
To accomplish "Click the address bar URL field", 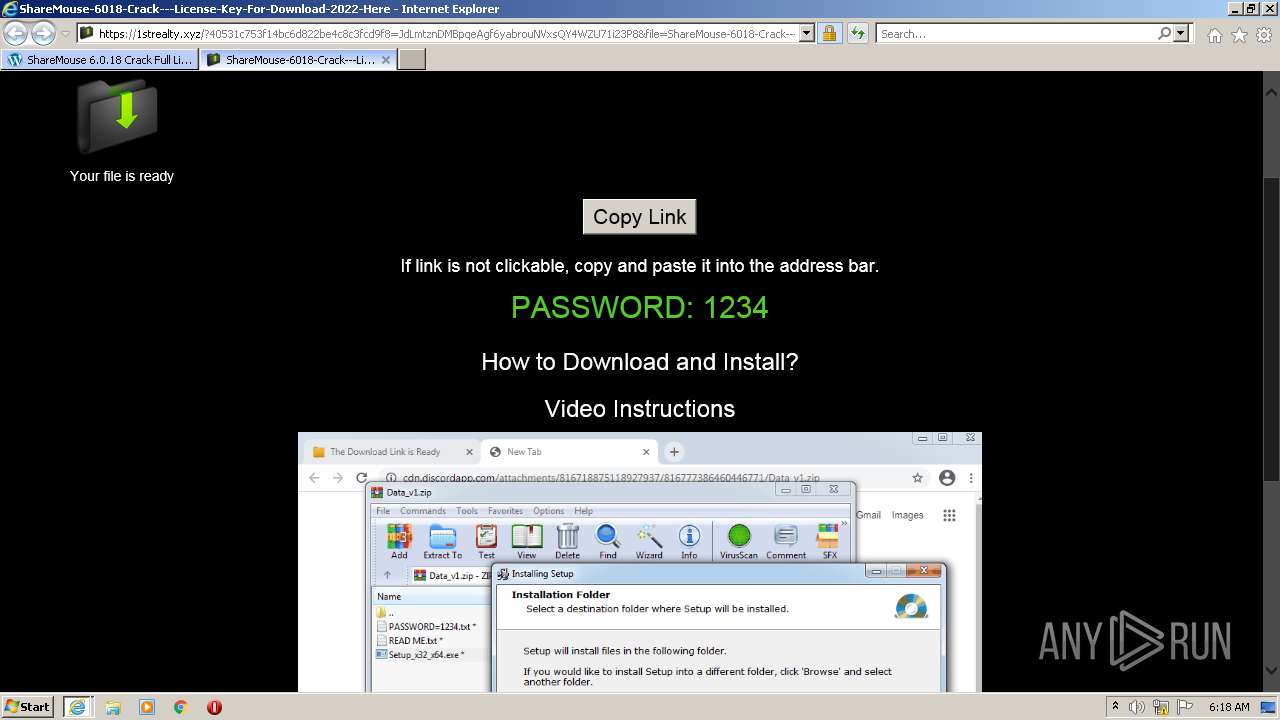I will click(x=446, y=33).
